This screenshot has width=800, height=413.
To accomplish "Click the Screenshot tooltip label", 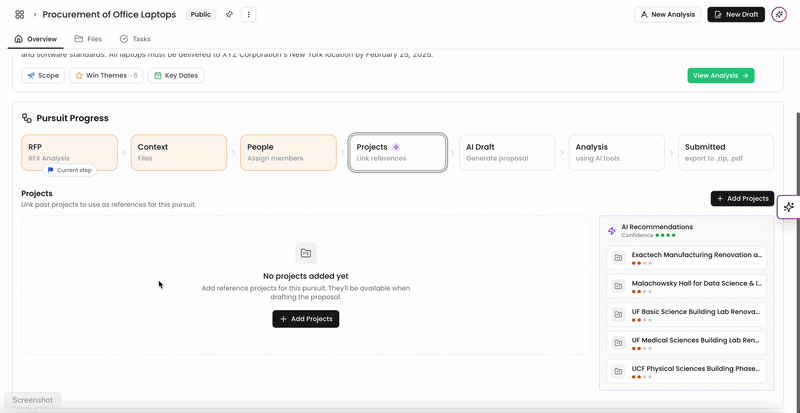I will coord(33,400).
